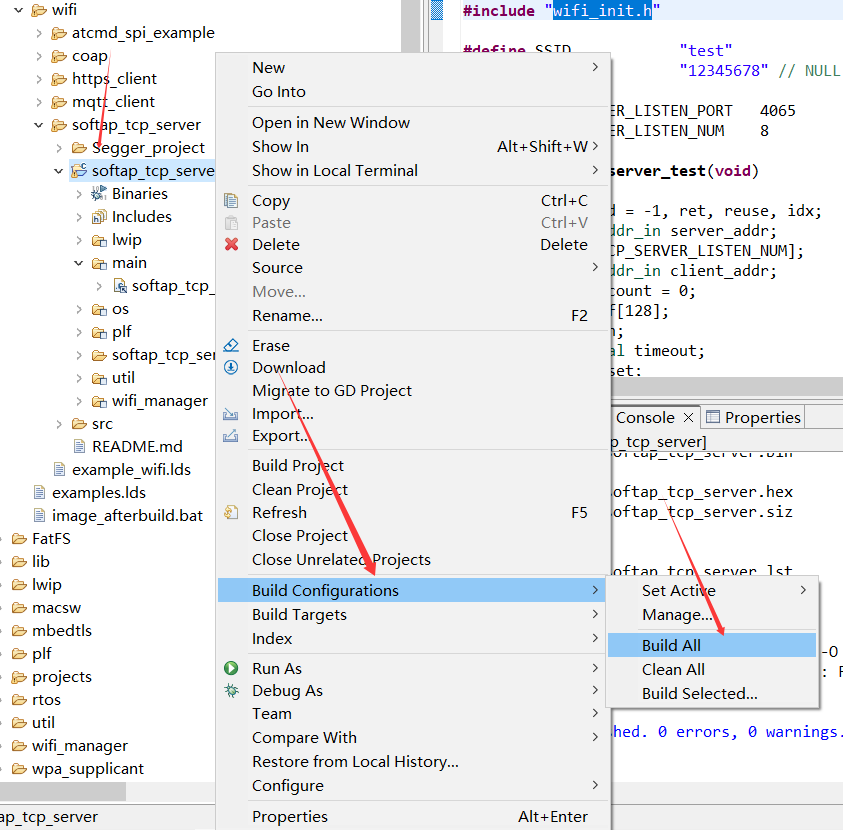843x830 pixels.
Task: Click the Refresh icon in context menu
Action: click(232, 513)
